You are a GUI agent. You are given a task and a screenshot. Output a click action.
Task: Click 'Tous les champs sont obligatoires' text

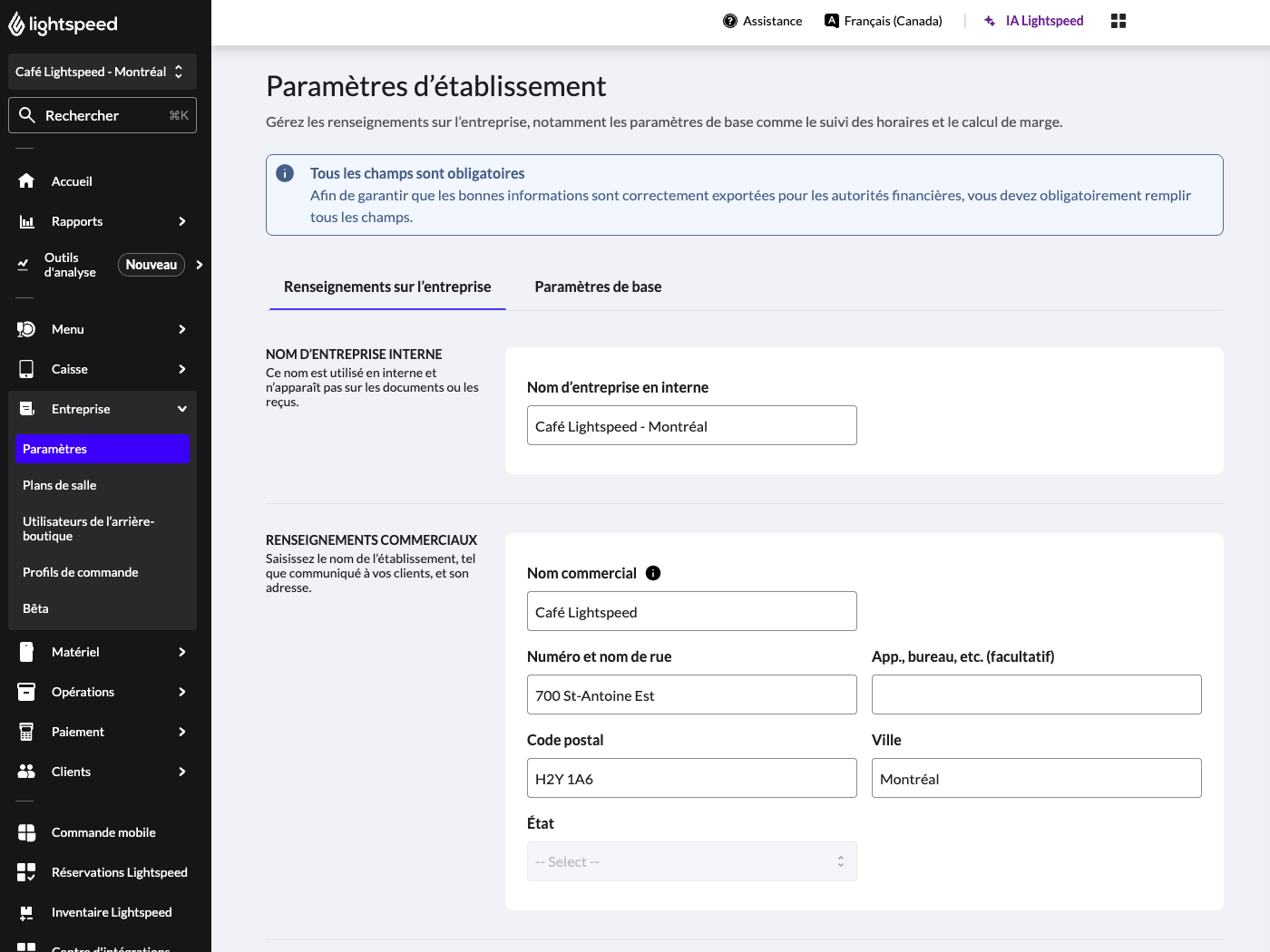click(417, 173)
